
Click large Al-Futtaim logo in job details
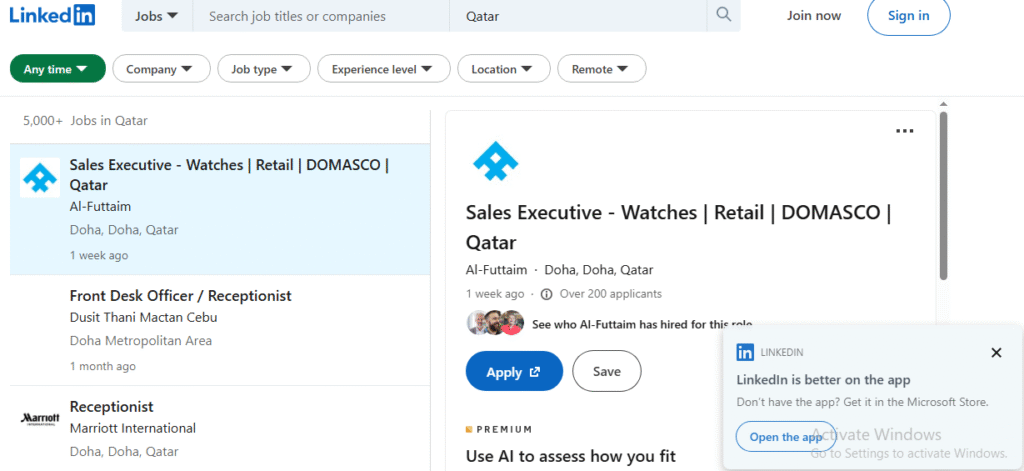495,161
